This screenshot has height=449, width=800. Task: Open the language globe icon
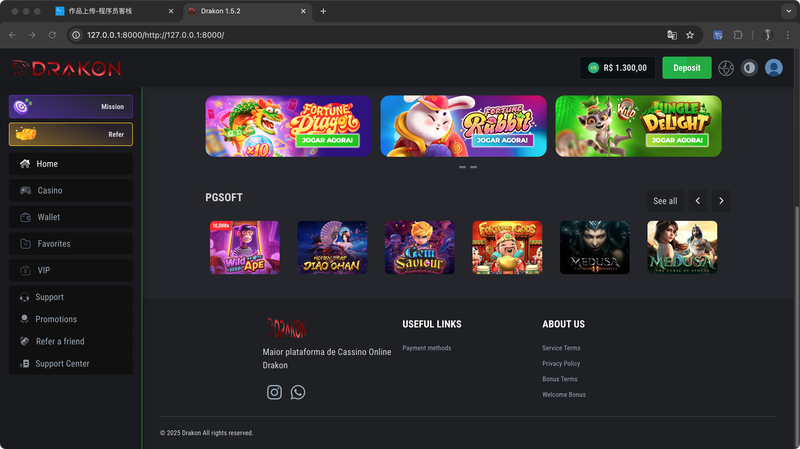click(x=726, y=68)
